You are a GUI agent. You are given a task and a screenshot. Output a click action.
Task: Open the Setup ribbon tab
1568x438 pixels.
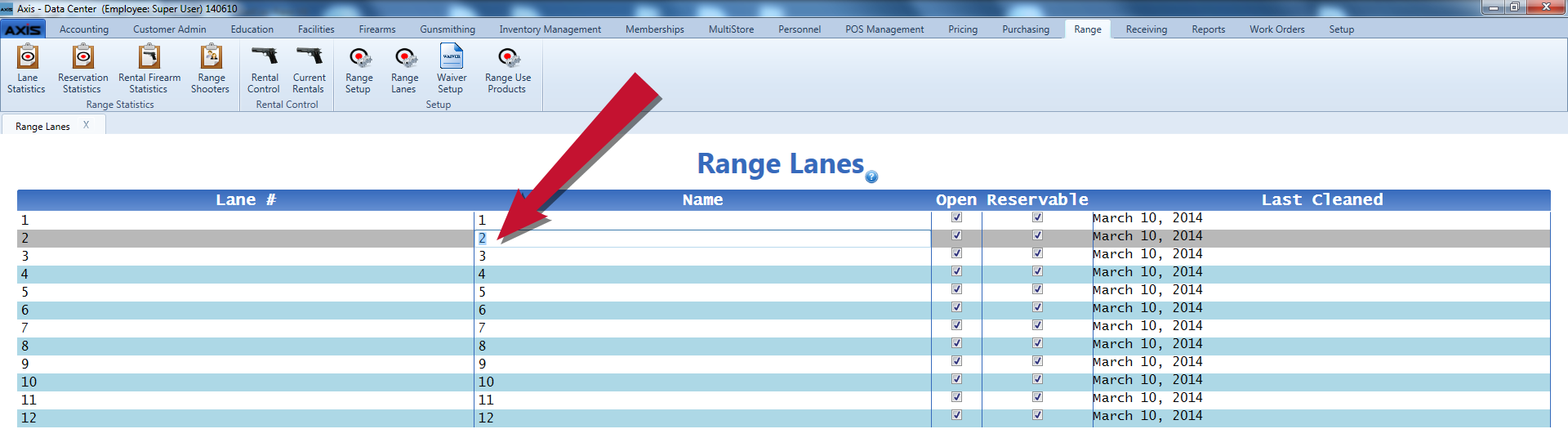point(1342,29)
